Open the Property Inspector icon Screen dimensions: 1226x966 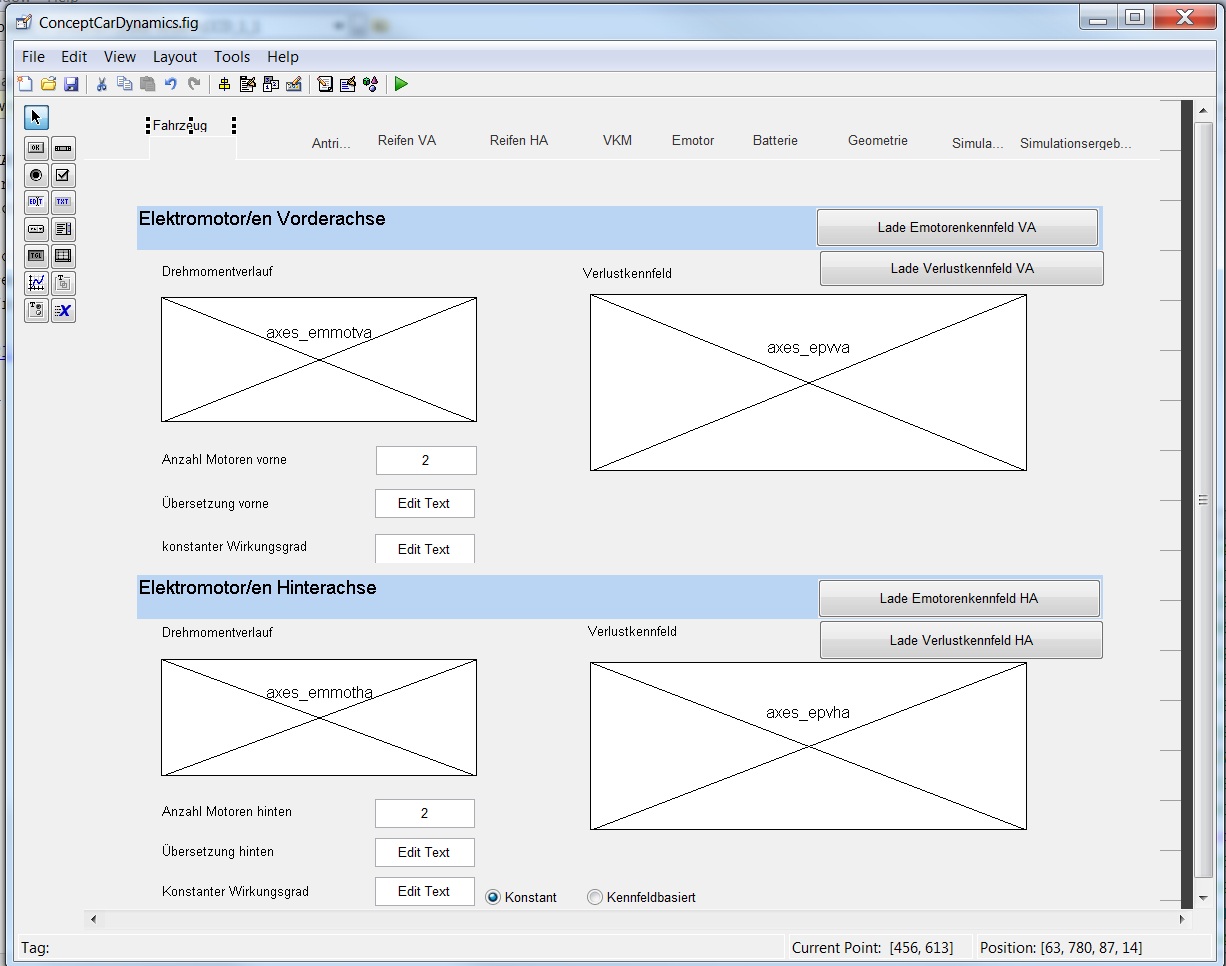click(348, 84)
